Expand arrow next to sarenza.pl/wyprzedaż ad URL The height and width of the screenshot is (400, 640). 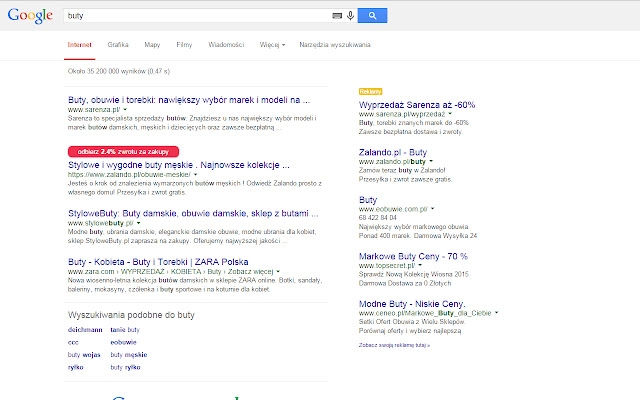click(450, 114)
